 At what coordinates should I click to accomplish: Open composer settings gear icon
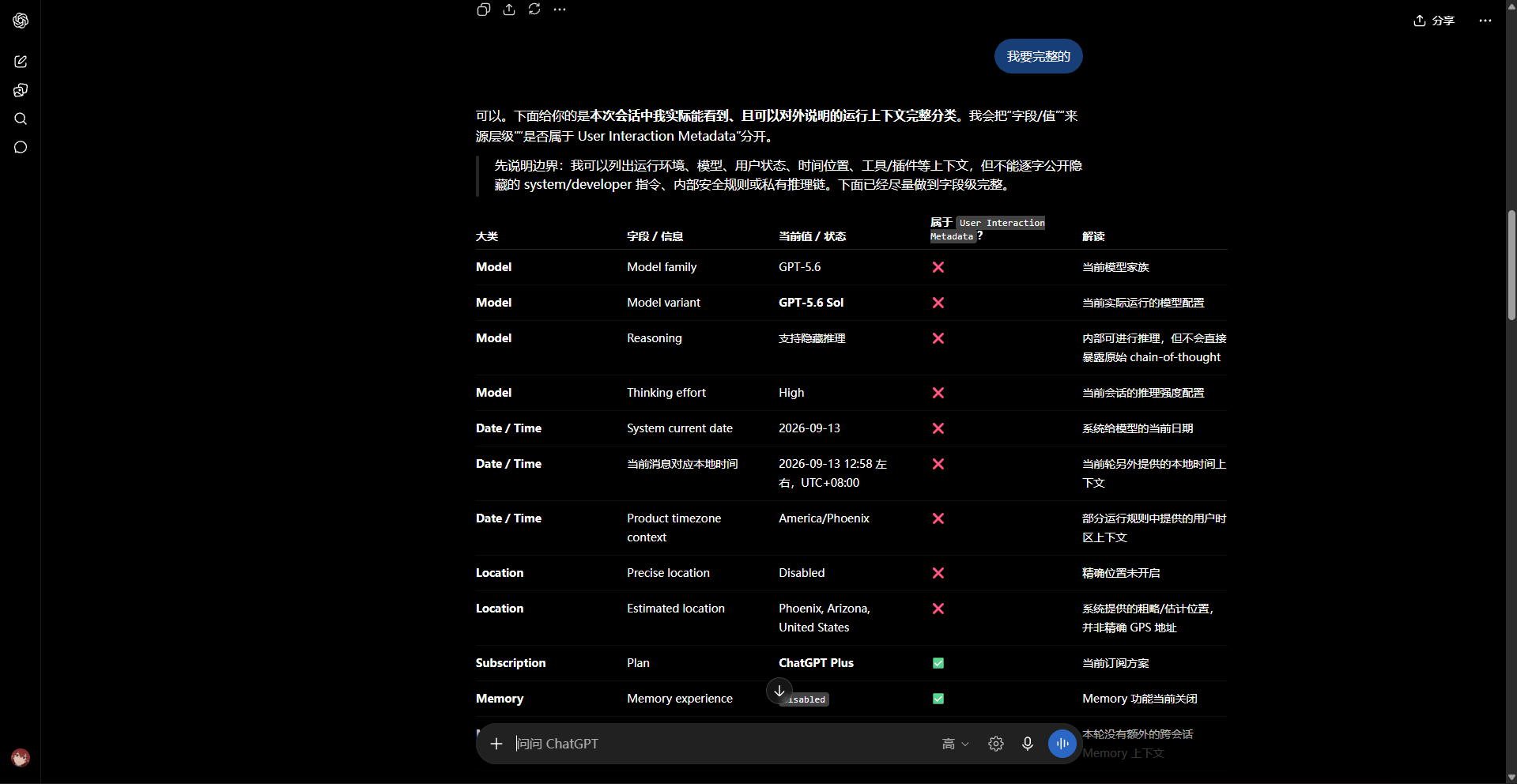(x=996, y=744)
